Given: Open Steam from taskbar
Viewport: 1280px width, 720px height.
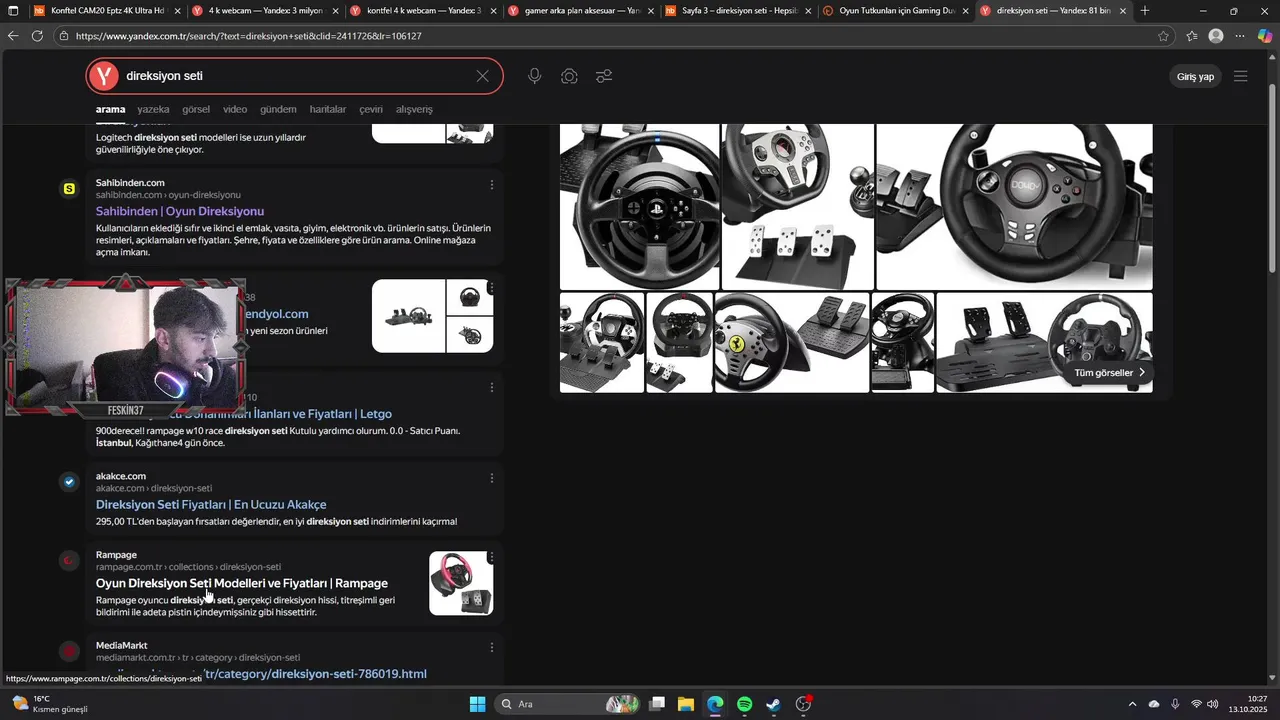Looking at the screenshot, I should (774, 704).
